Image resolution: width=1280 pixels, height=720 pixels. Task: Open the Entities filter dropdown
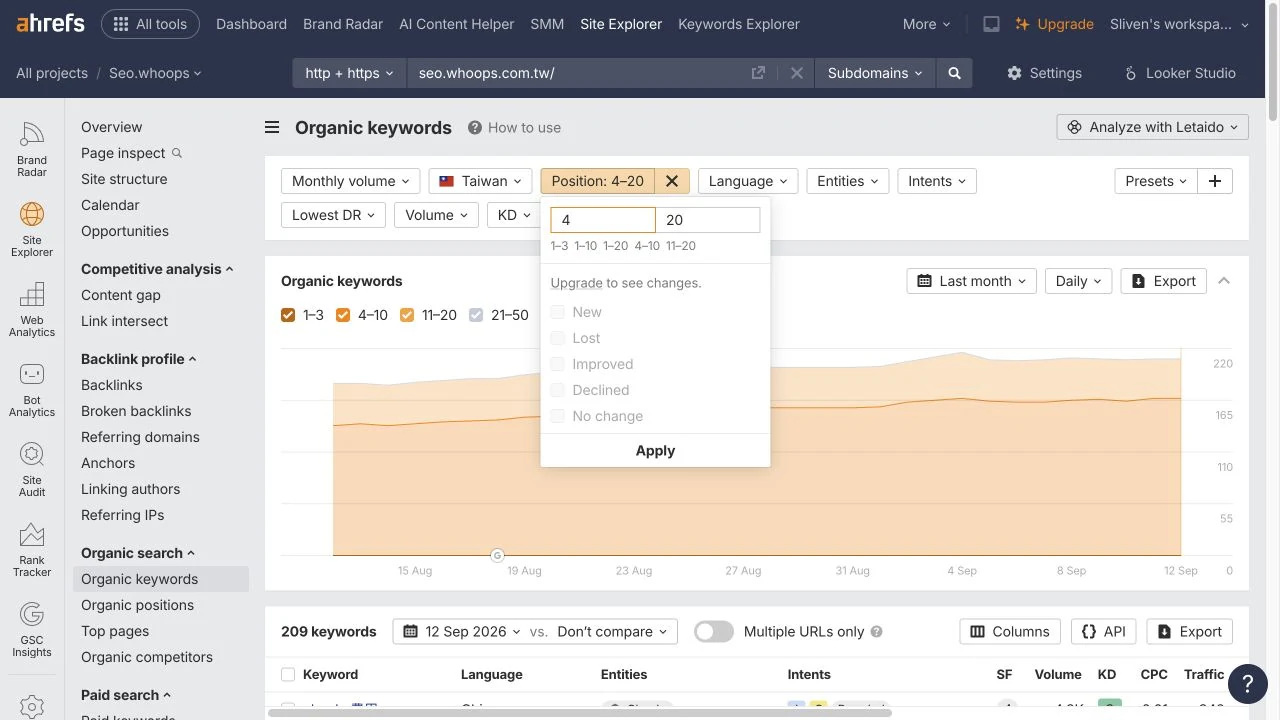[847, 181]
